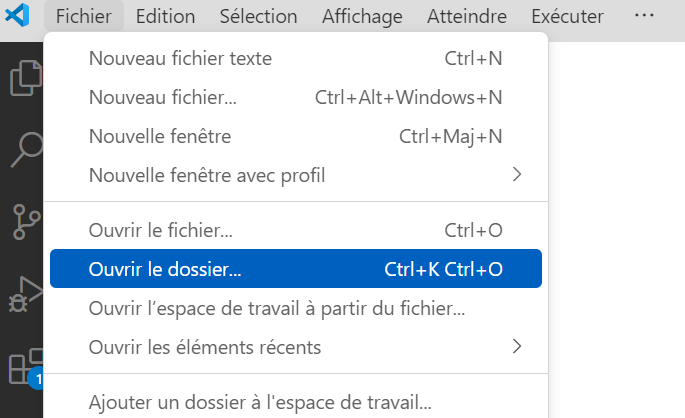The height and width of the screenshot is (418, 685).
Task: Open the Search view icon
Action: tap(26, 150)
